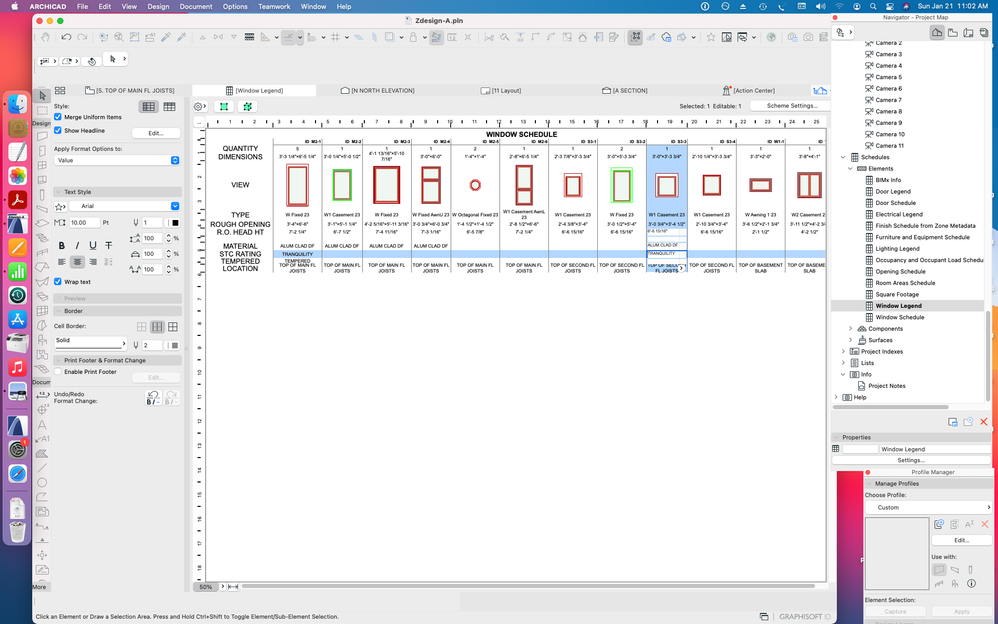Select Door Schedule in Navigator tree
998x624 pixels.
click(895, 202)
